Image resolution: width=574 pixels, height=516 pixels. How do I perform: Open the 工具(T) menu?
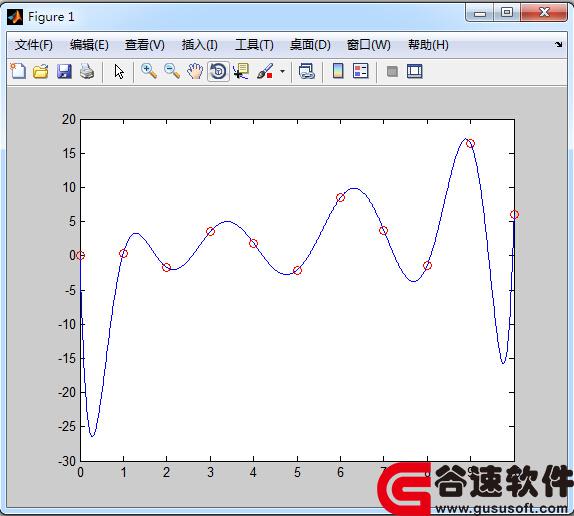pyautogui.click(x=254, y=45)
